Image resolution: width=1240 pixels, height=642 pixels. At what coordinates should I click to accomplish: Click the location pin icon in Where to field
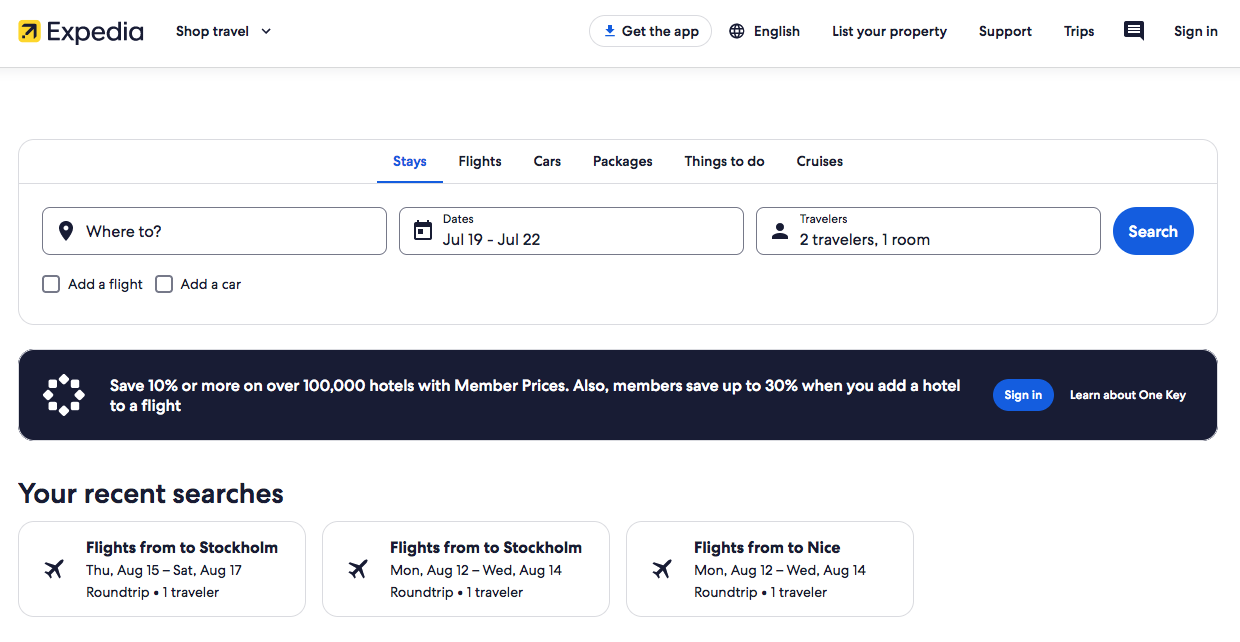click(x=66, y=231)
